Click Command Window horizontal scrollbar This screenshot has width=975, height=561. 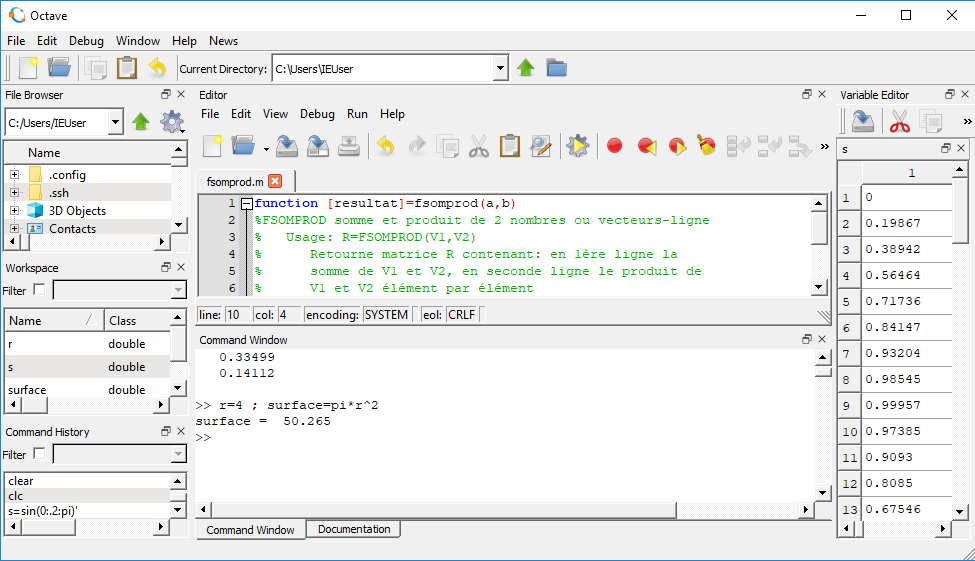[x=443, y=509]
